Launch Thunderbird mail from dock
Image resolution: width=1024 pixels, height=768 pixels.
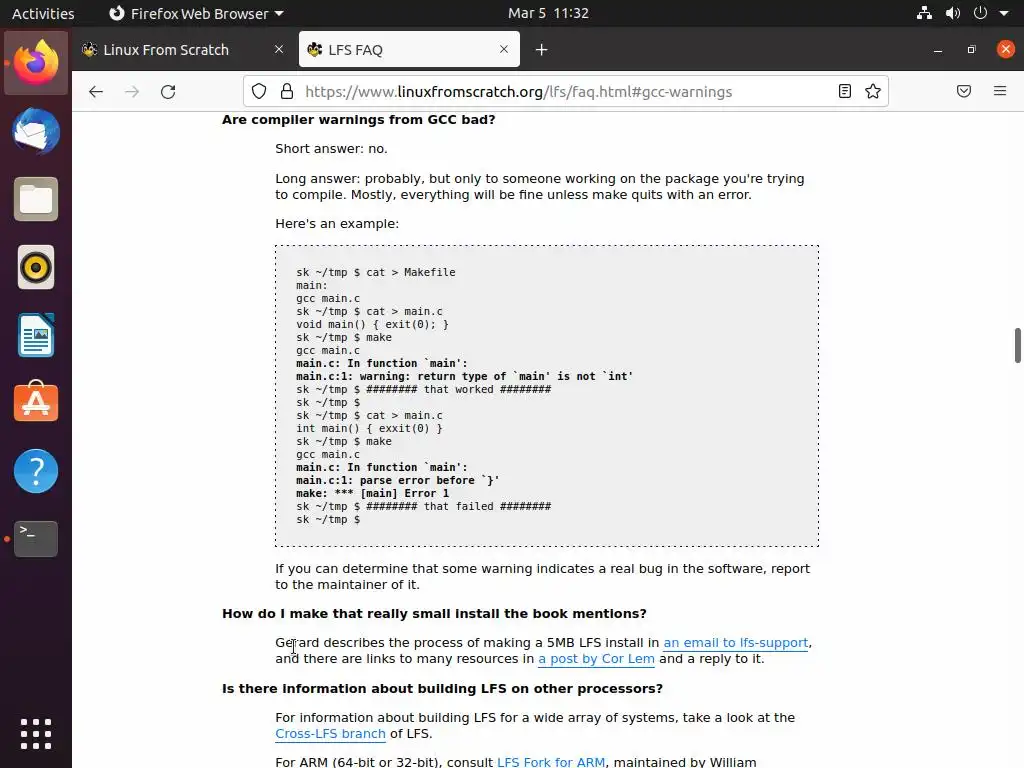pyautogui.click(x=36, y=131)
